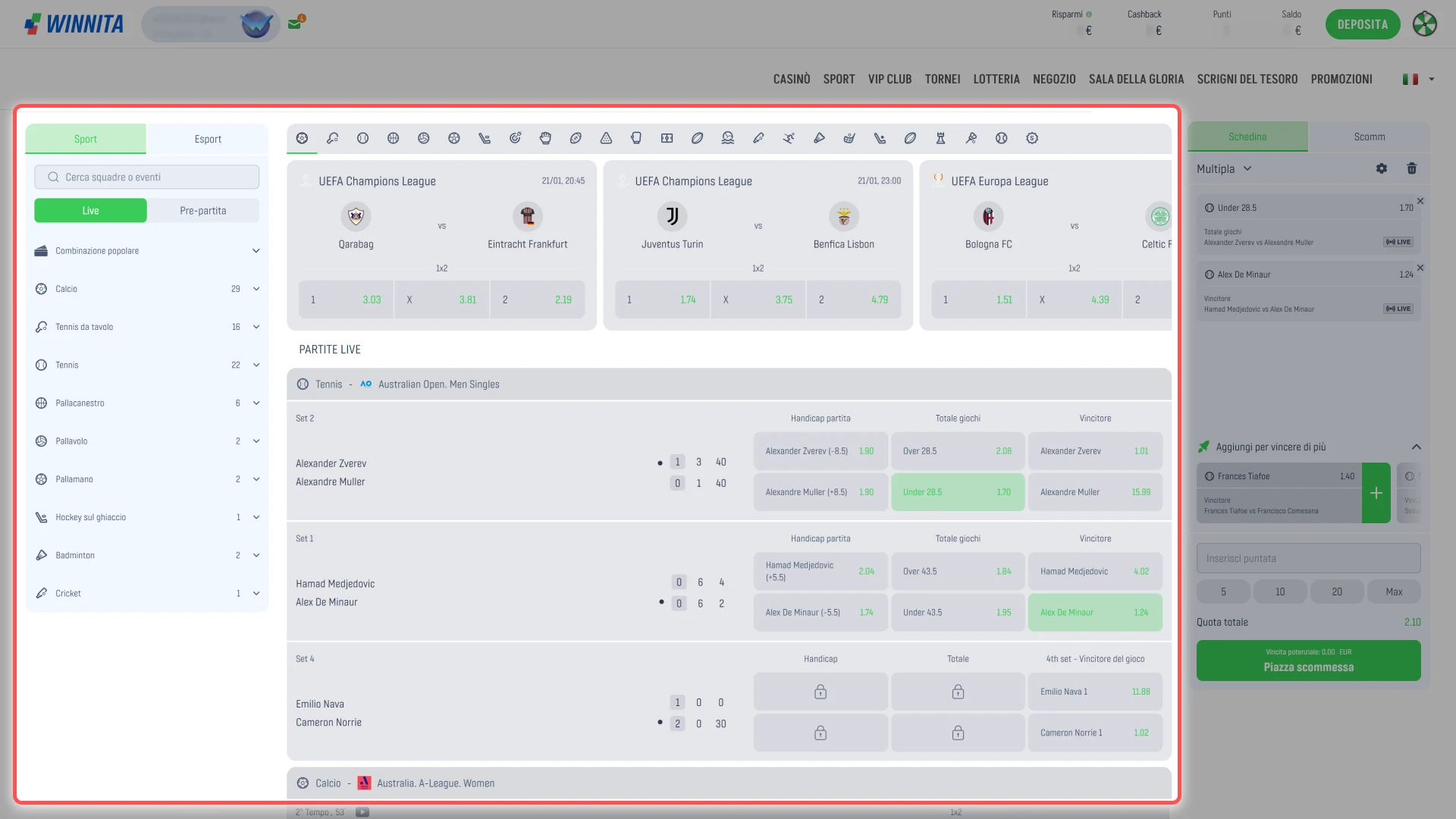This screenshot has height=819, width=1456.
Task: Click the Qarabag team crest
Action: (x=356, y=217)
